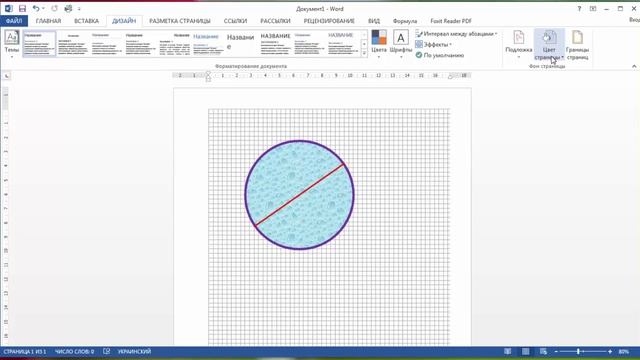Zoom out with the minus button
The height and width of the screenshot is (360, 640).
556,351
